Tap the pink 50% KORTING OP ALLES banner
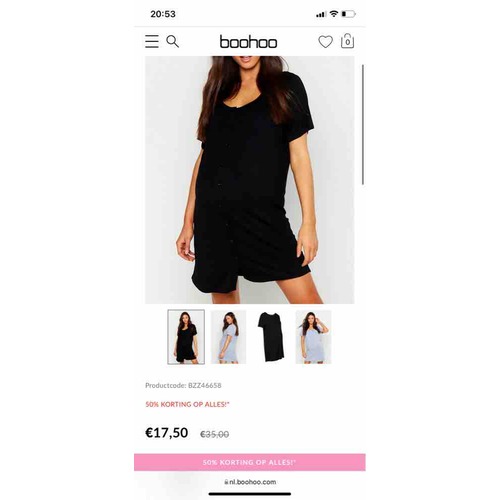The image size is (500, 500). click(250, 462)
